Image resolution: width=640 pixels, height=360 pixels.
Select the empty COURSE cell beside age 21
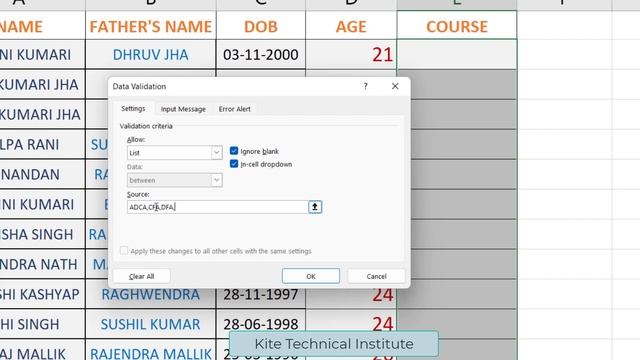coord(457,55)
